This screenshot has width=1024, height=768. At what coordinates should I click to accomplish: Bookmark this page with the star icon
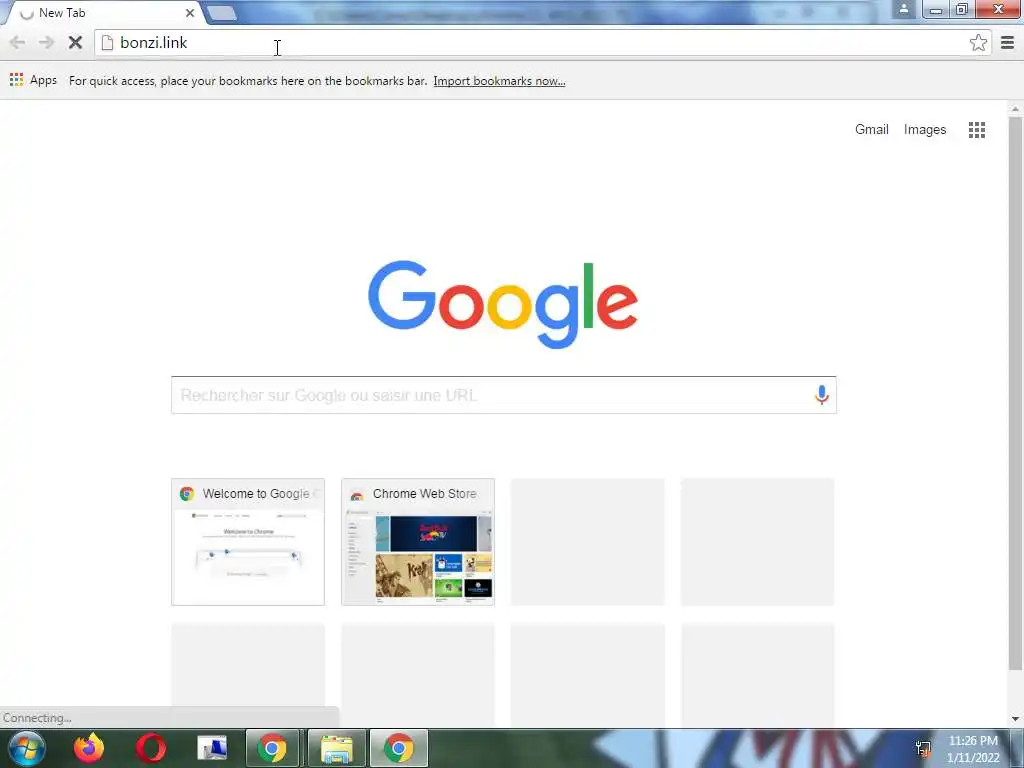pos(978,42)
